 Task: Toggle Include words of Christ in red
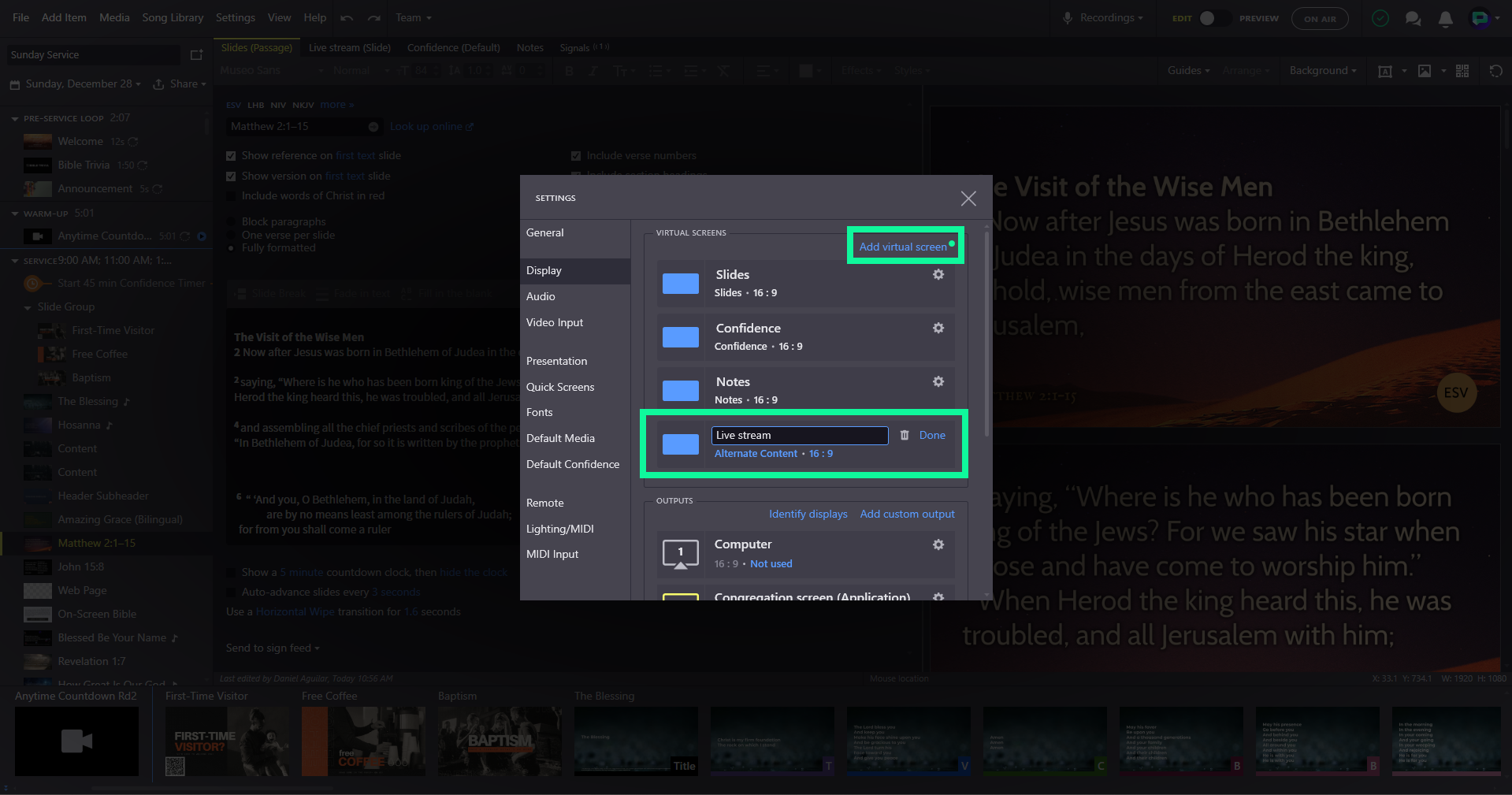(x=231, y=196)
